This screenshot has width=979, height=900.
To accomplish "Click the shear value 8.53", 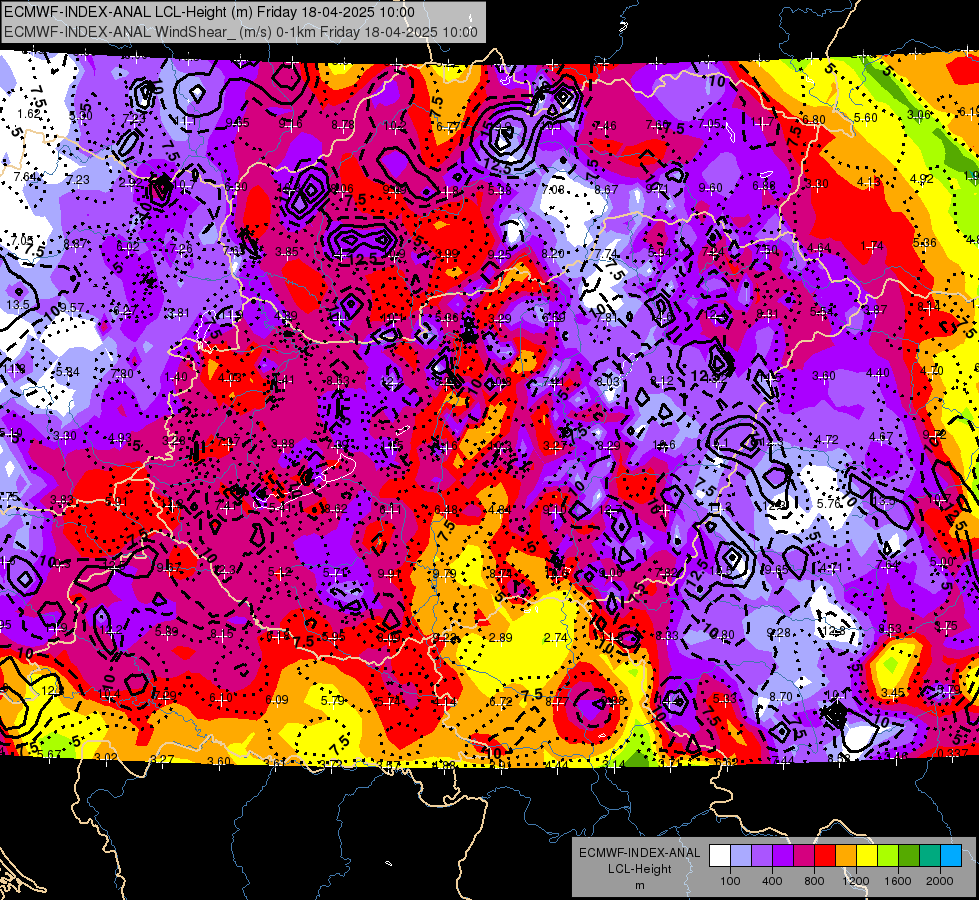I will click(890, 628).
